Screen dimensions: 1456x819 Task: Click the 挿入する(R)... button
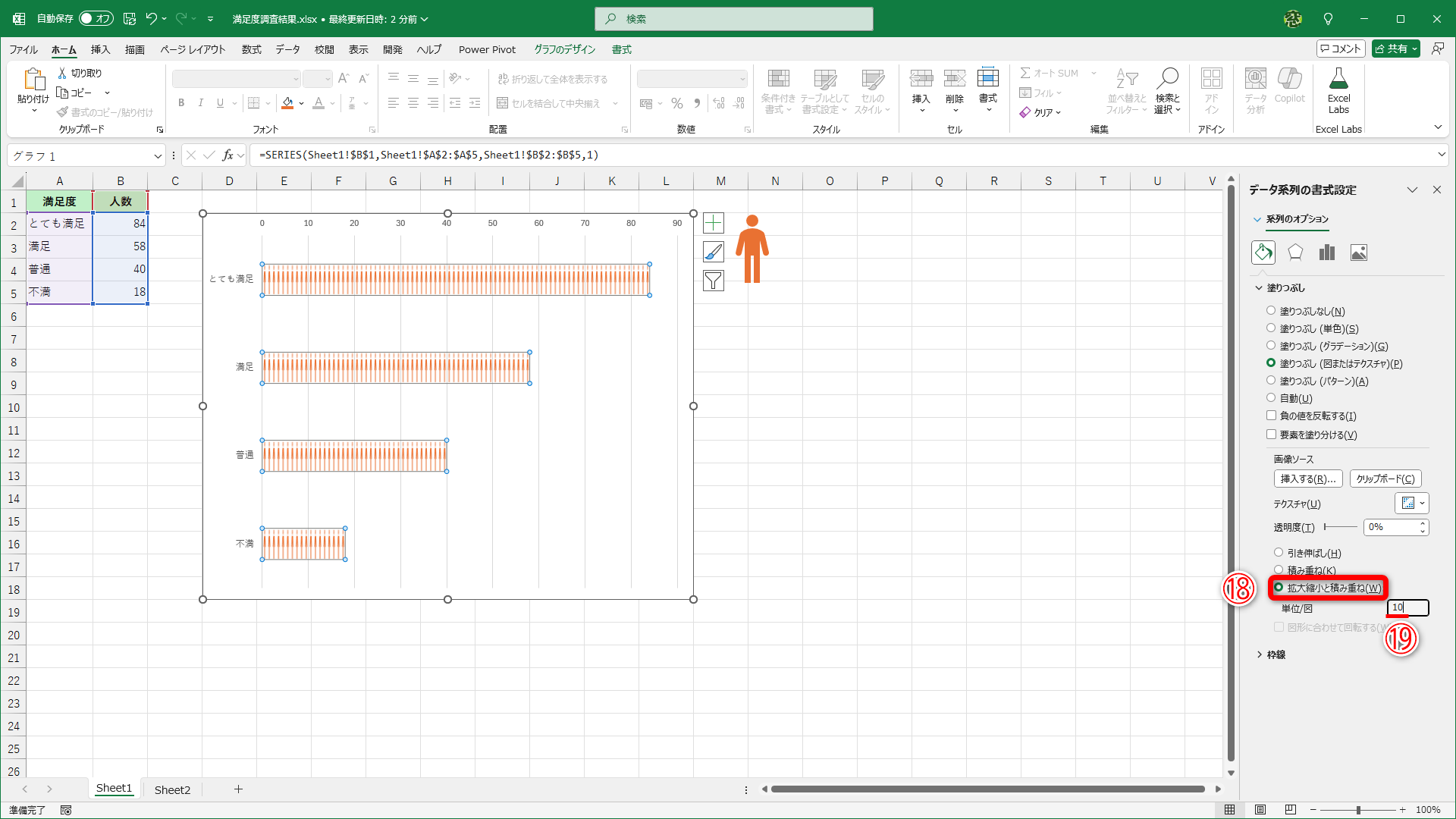point(1307,479)
